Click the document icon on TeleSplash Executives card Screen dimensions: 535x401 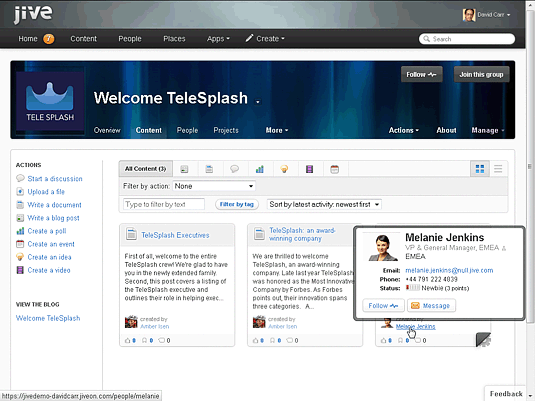click(131, 234)
